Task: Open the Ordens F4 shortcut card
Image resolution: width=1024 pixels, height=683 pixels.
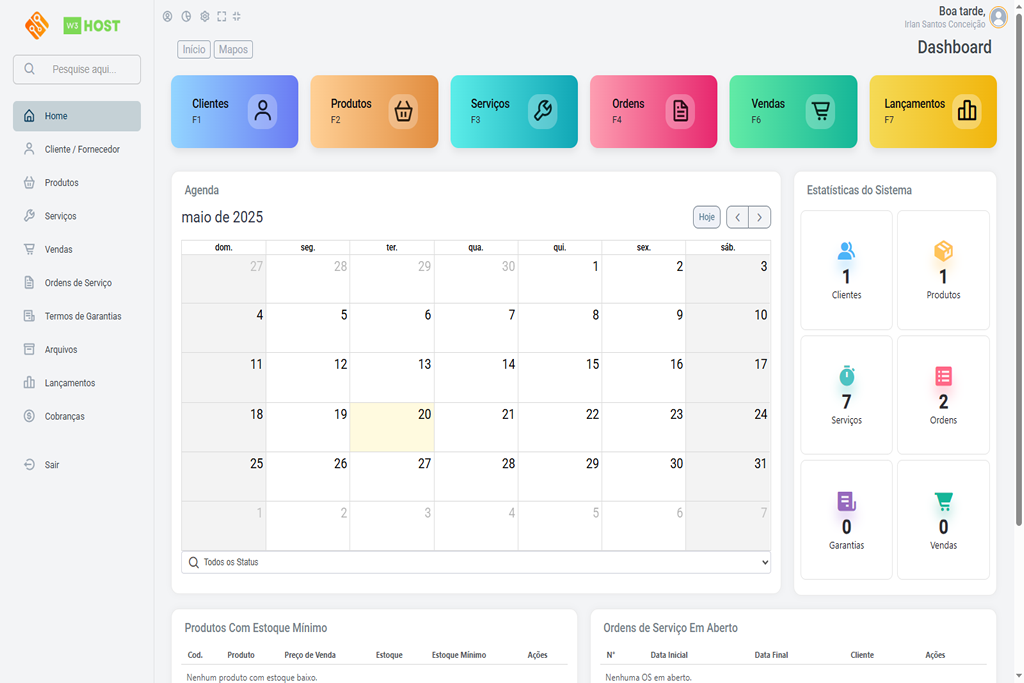Action: pyautogui.click(x=653, y=111)
